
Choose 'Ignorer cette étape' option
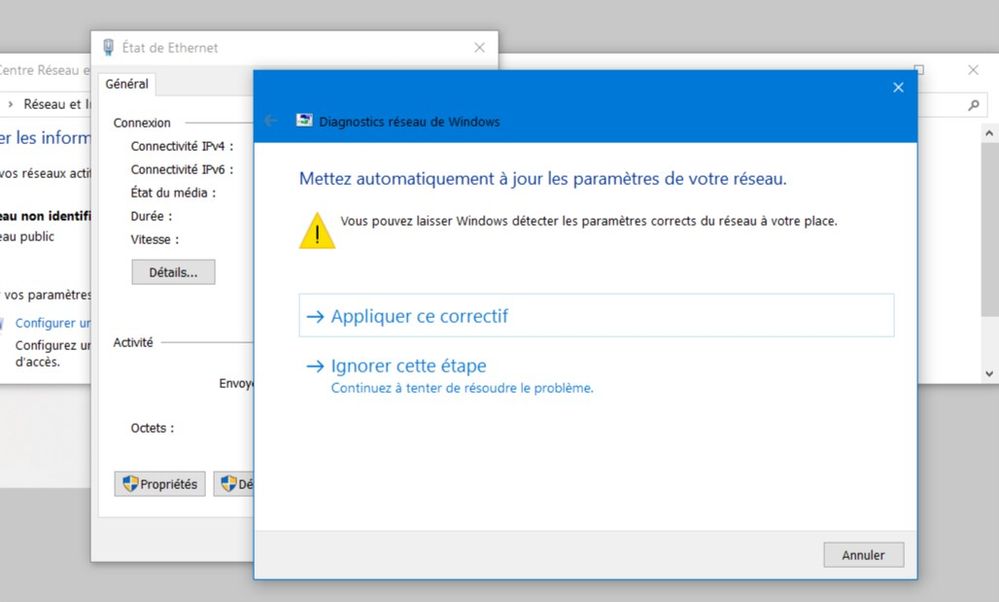tap(408, 366)
